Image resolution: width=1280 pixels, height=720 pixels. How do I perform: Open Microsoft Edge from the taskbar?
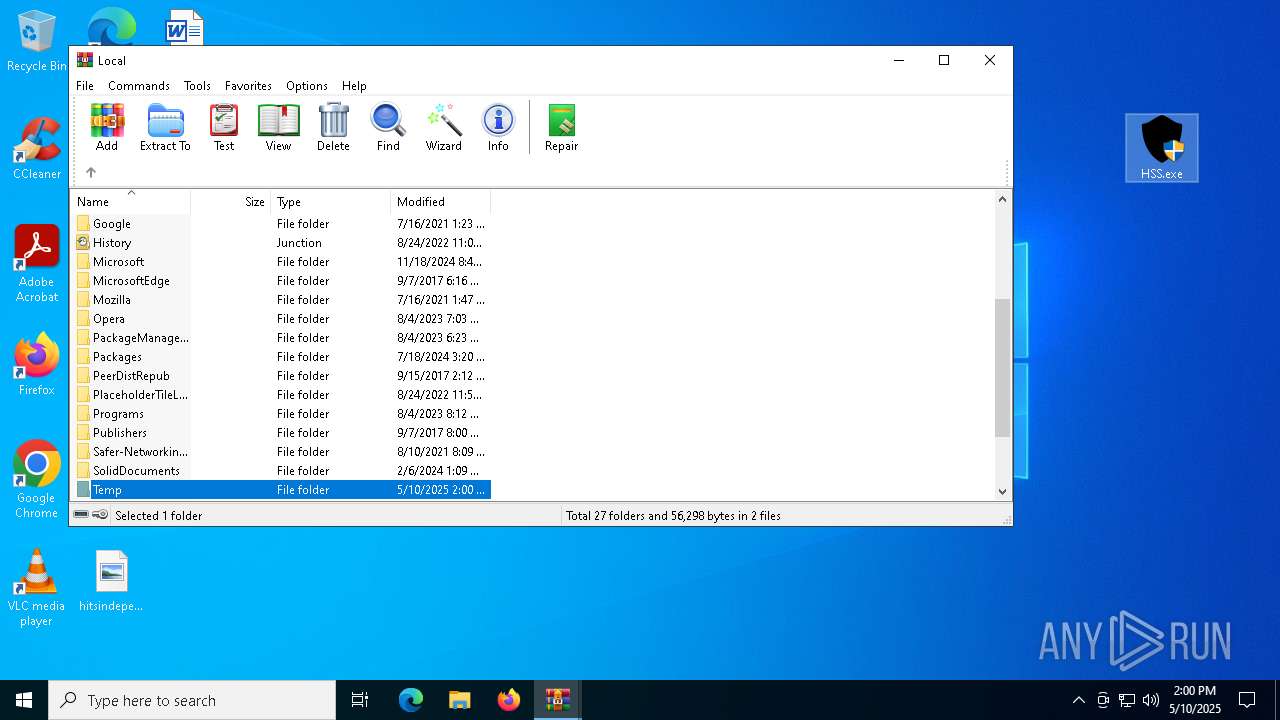coord(411,700)
